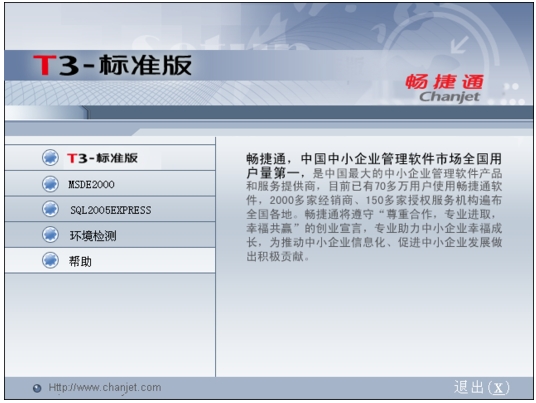Select the MSDE2000 install option

pyautogui.click(x=110, y=184)
